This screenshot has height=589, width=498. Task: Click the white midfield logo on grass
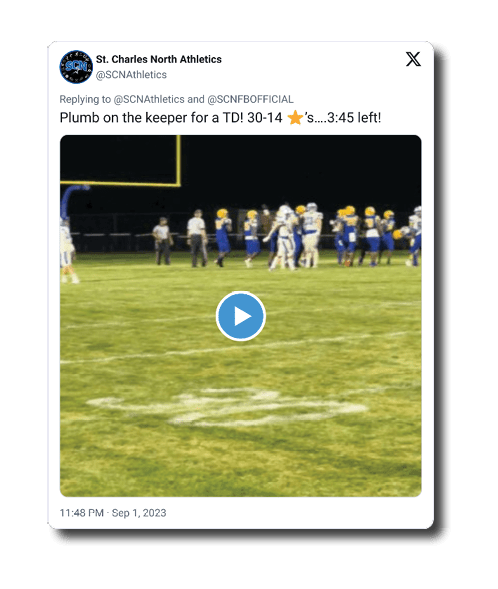pyautogui.click(x=227, y=408)
